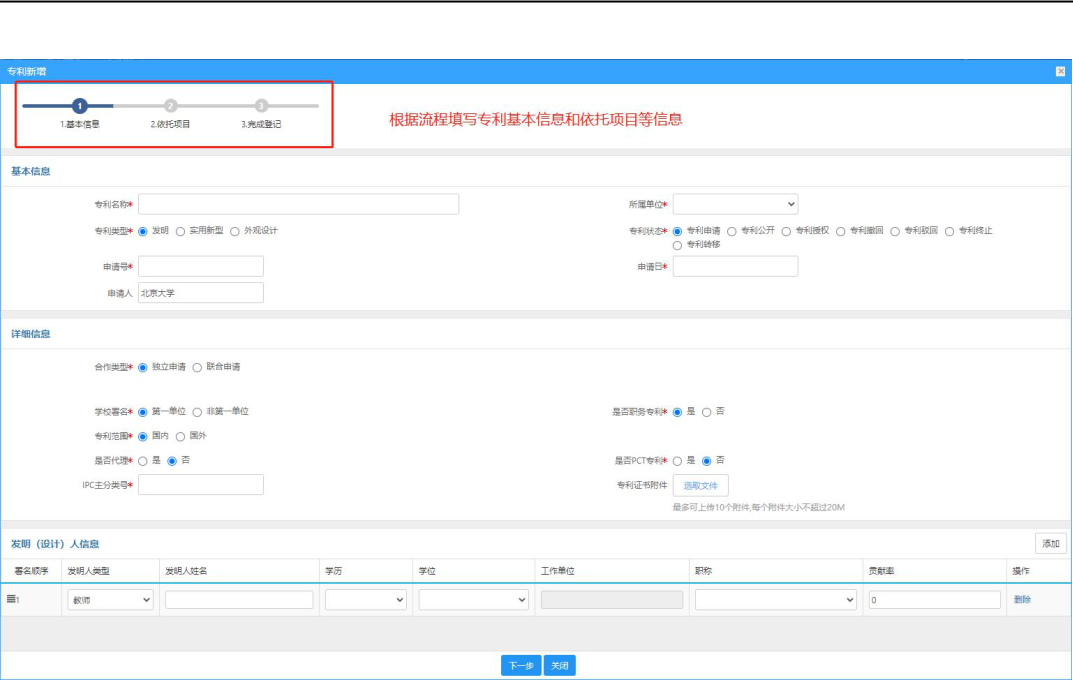Expand the 学历 dropdown in inventor row

click(365, 600)
